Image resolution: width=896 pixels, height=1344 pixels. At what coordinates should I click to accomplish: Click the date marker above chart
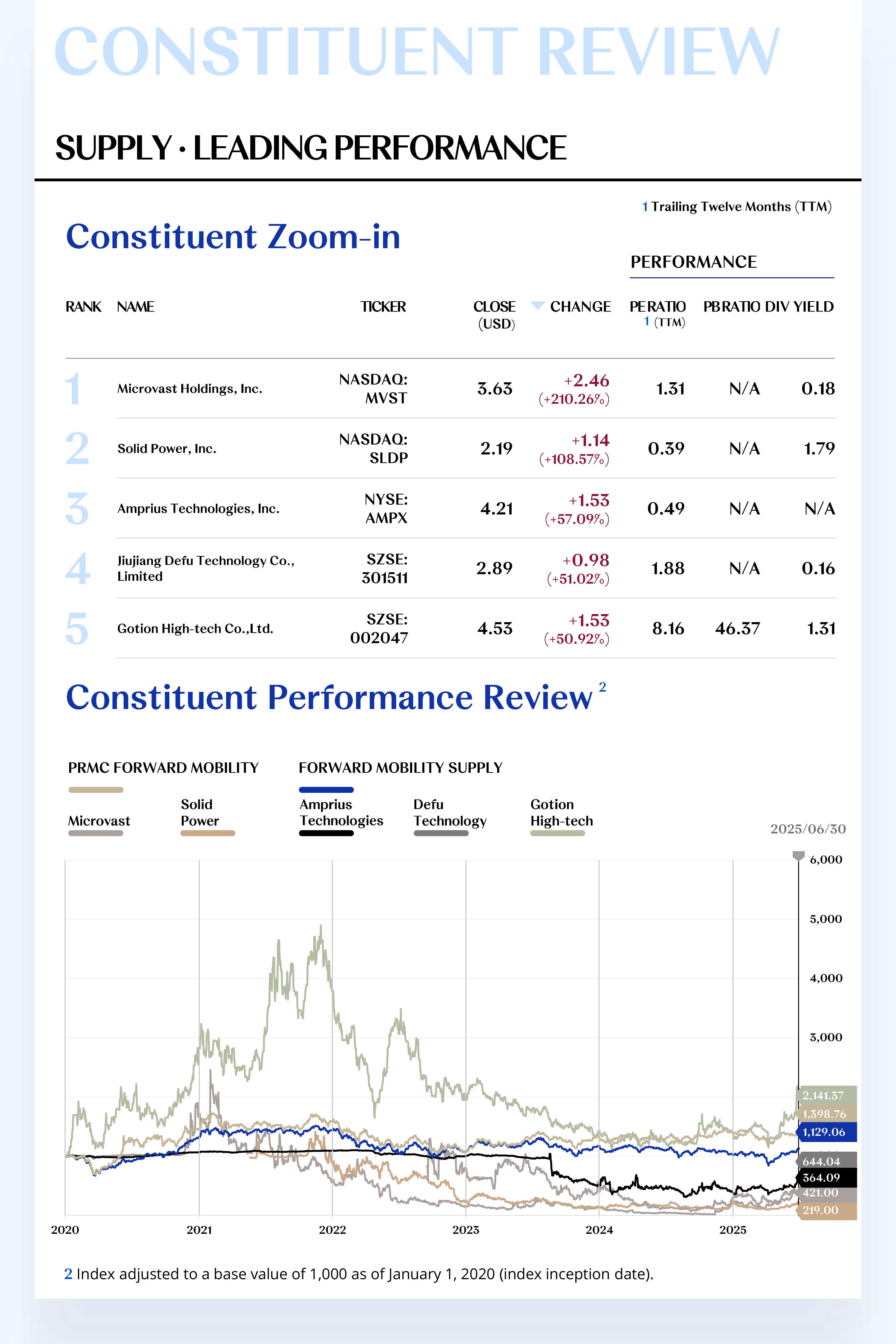pos(798,855)
